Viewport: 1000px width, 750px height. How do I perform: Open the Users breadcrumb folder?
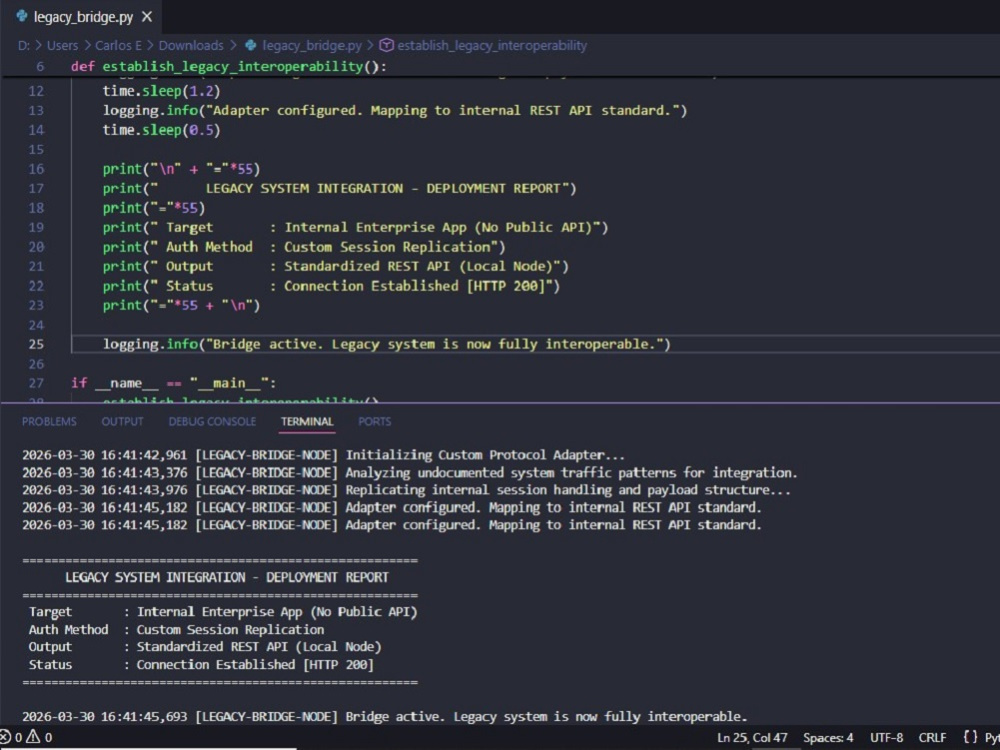(62, 45)
